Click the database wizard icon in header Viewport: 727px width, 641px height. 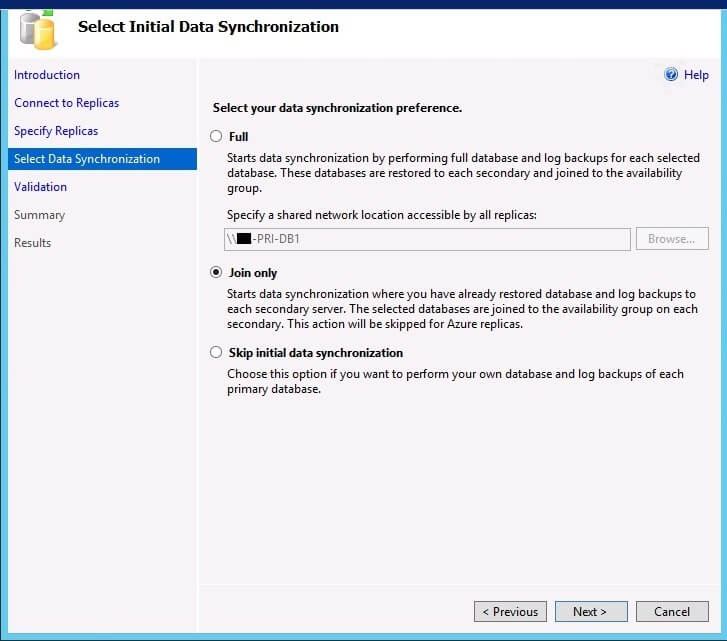pos(38,29)
